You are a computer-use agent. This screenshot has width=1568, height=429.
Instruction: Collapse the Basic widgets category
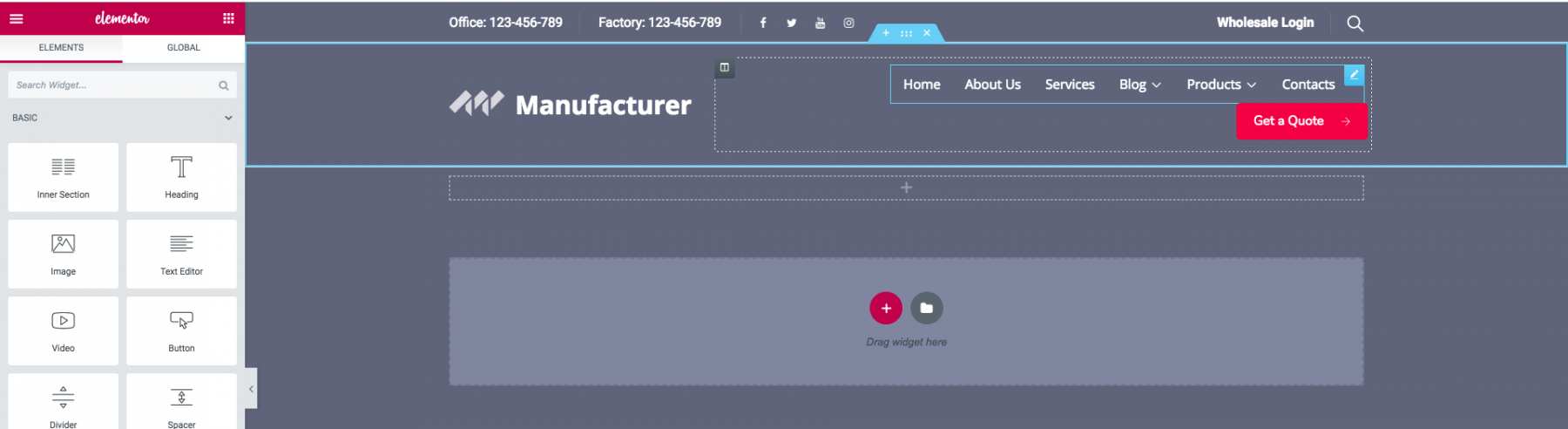coord(228,118)
